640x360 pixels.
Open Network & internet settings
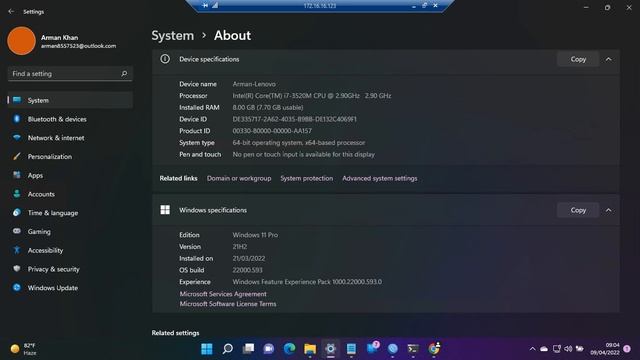coord(70,138)
